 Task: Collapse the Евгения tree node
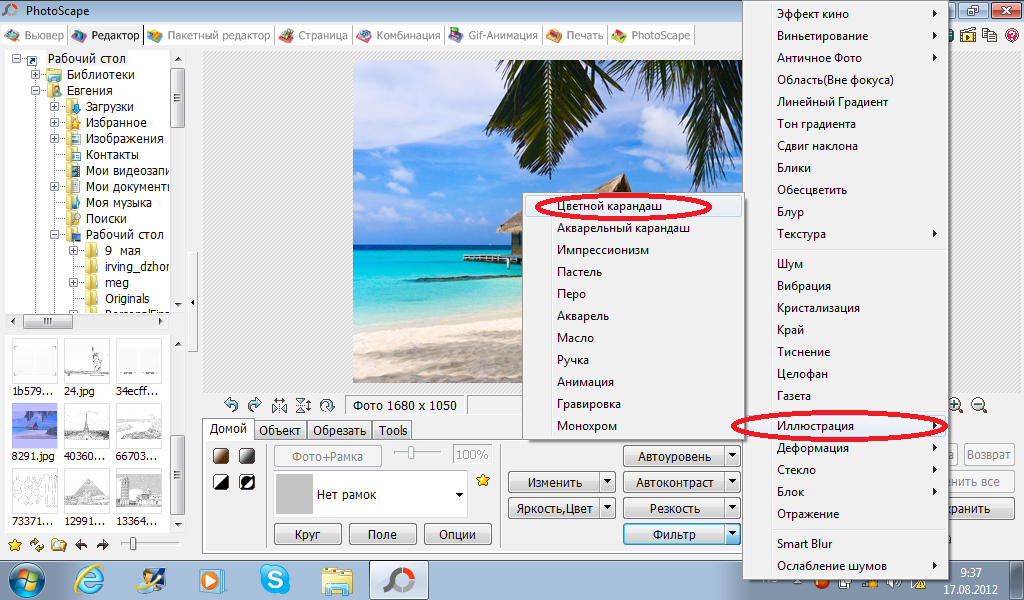point(35,91)
